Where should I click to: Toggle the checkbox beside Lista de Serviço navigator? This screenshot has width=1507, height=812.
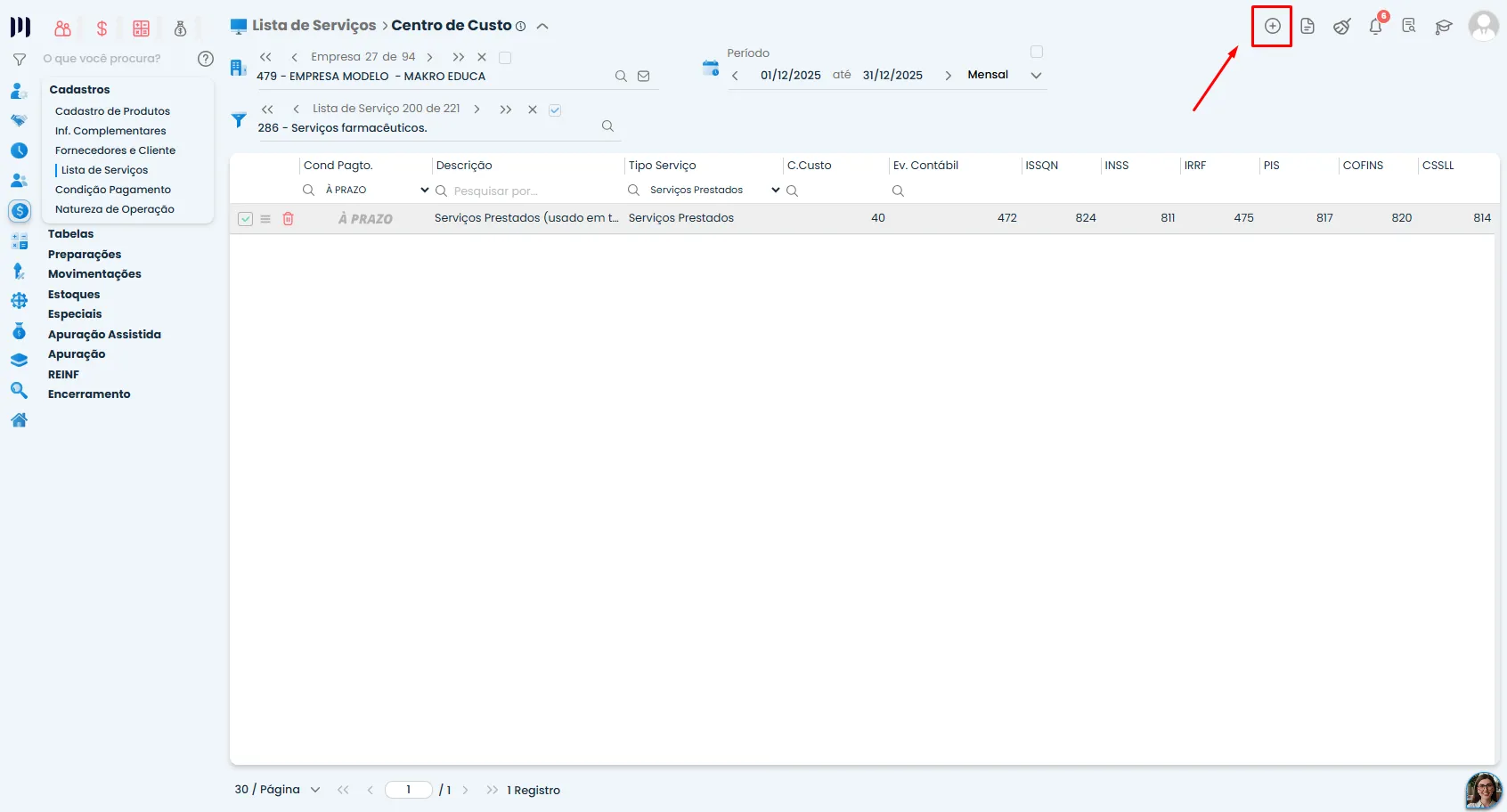[555, 110]
